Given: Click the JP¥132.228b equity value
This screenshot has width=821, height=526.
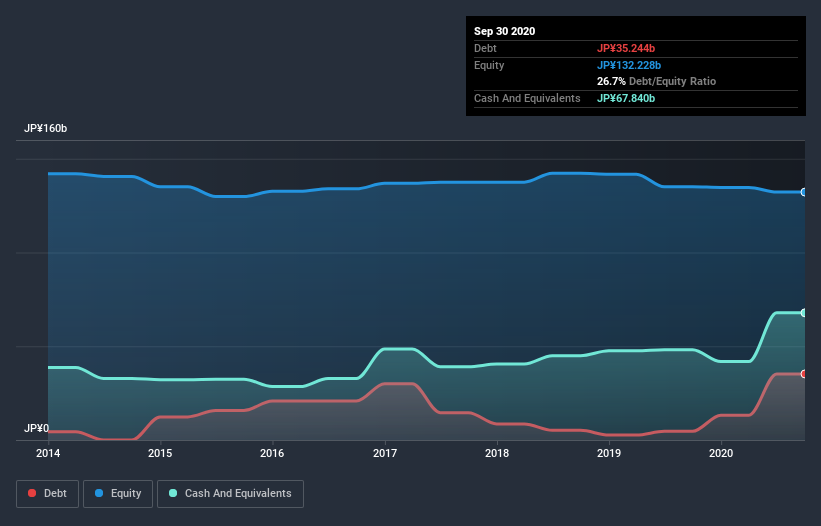Looking at the screenshot, I should (x=629, y=65).
